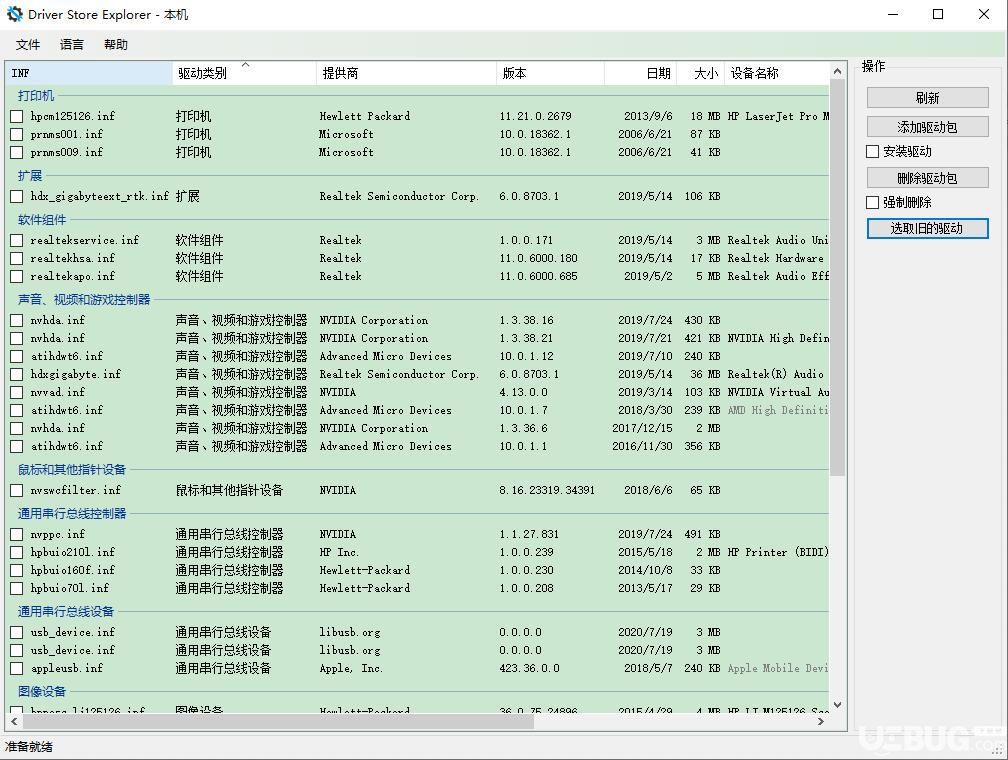Open the 文件 menu

click(28, 44)
